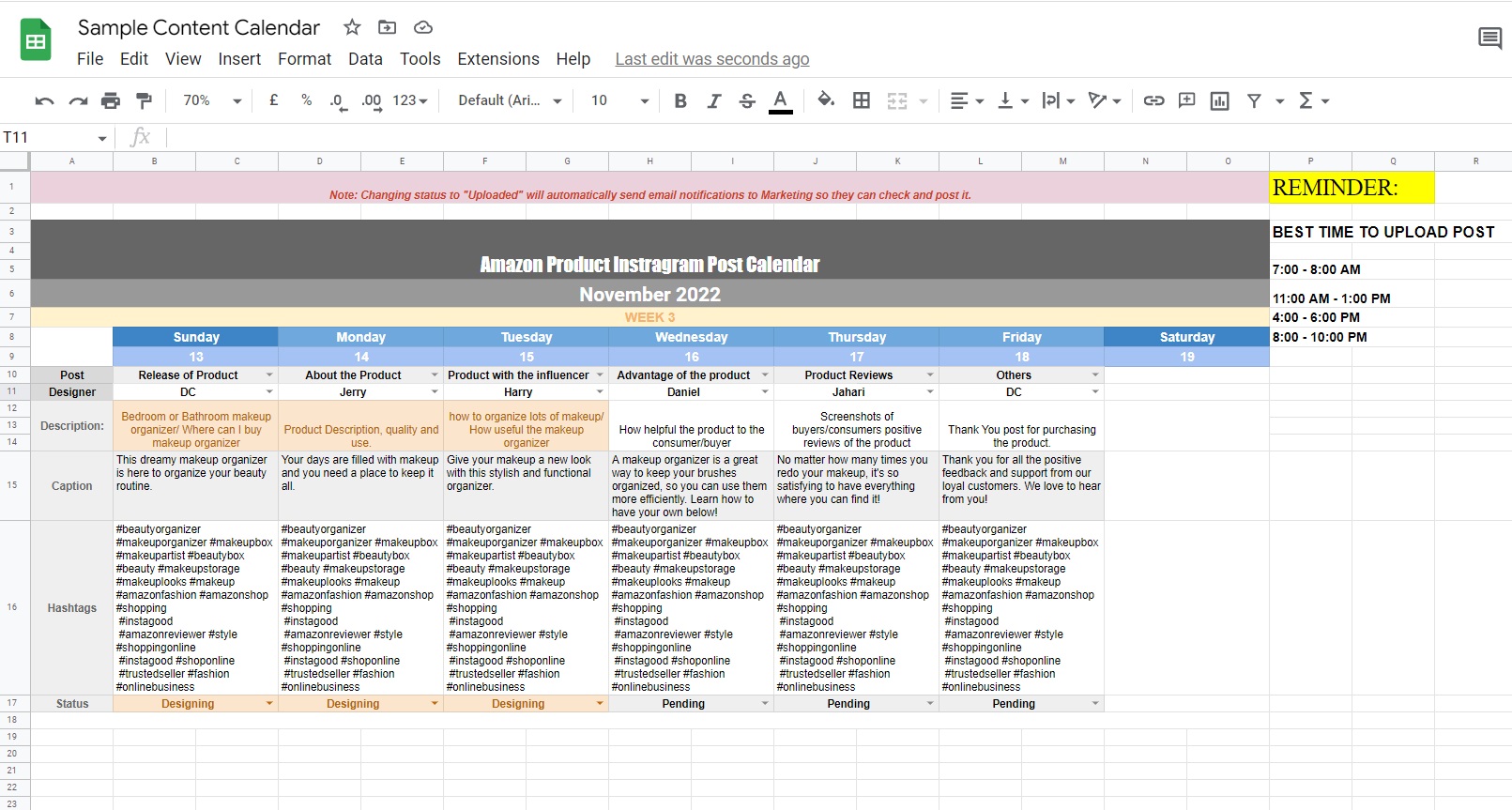Open the T11 name box dropdown
Screen dimensions: 1512x810
pyautogui.click(x=101, y=138)
